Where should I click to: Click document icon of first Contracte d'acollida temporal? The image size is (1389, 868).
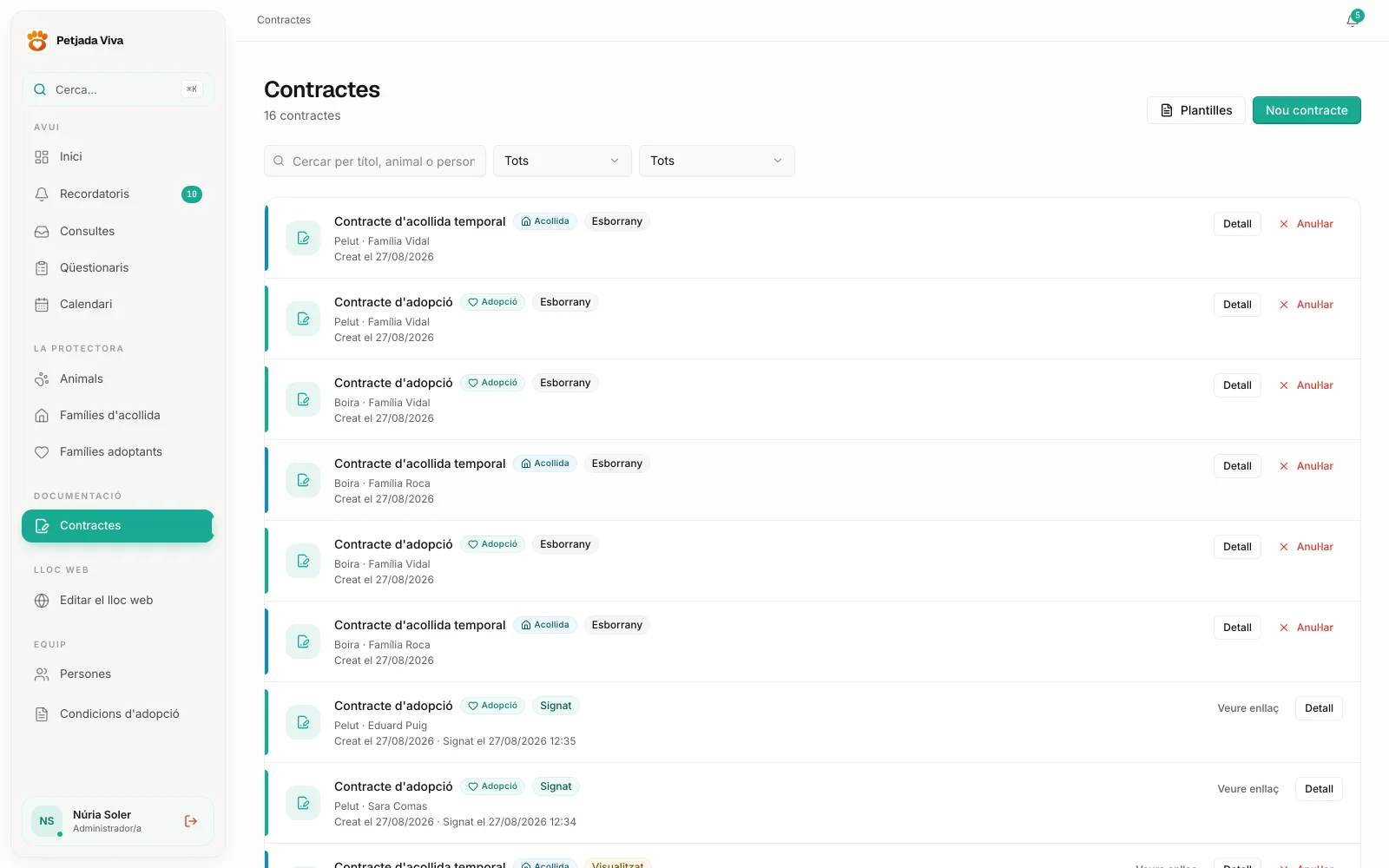(303, 238)
